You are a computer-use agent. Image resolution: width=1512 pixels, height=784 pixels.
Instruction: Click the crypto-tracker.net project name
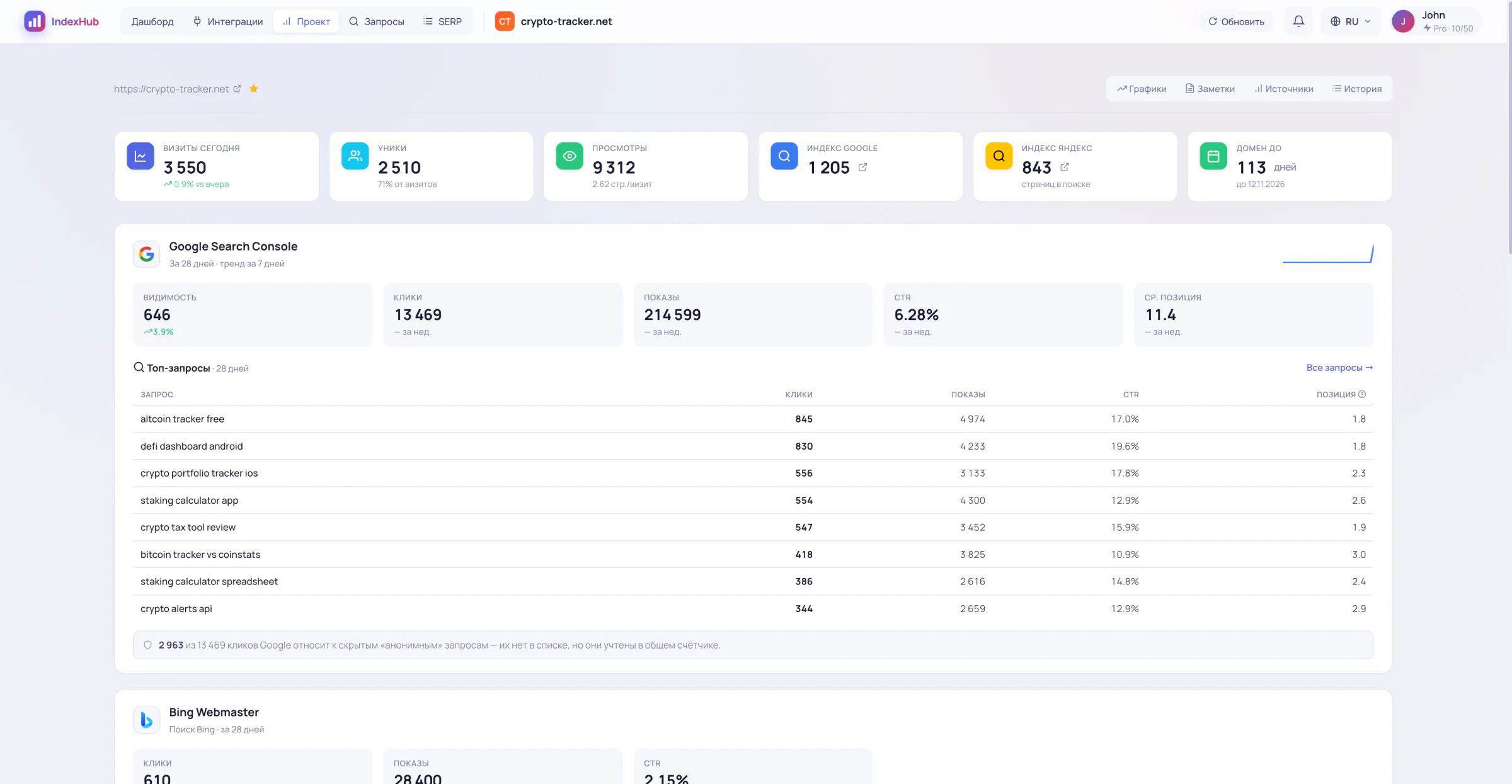point(566,21)
